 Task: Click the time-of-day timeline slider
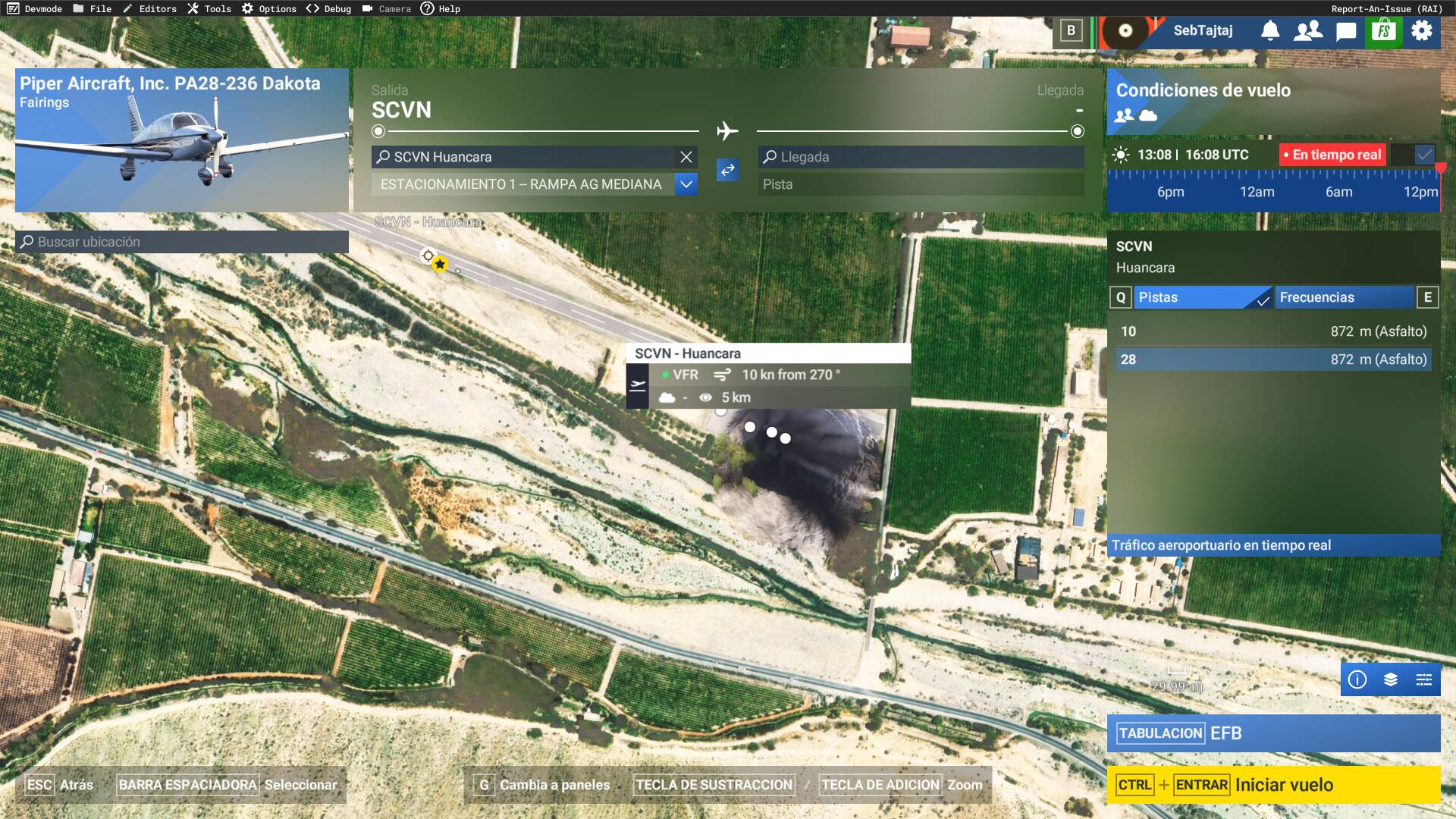(x=1274, y=186)
